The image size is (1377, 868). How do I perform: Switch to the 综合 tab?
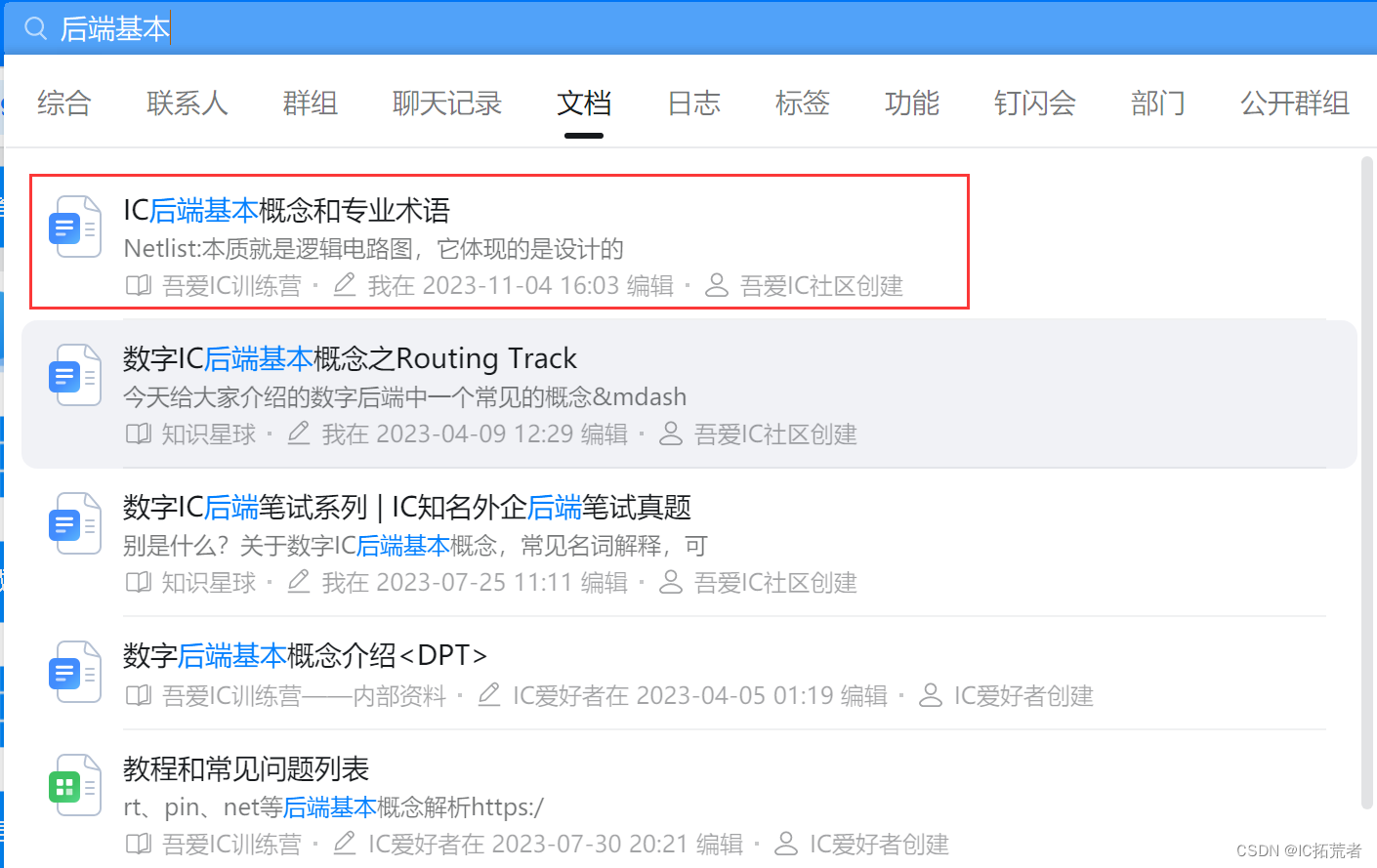click(x=64, y=103)
